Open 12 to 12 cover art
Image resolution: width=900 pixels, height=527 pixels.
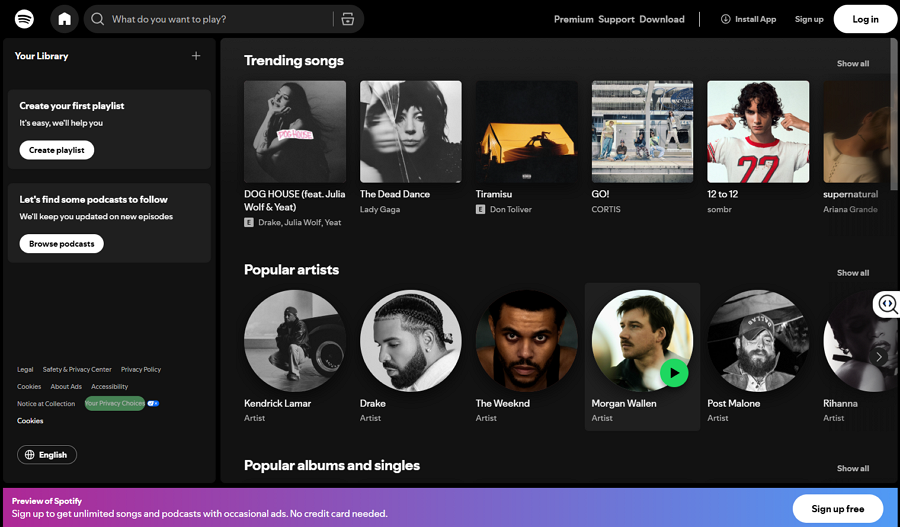(758, 131)
